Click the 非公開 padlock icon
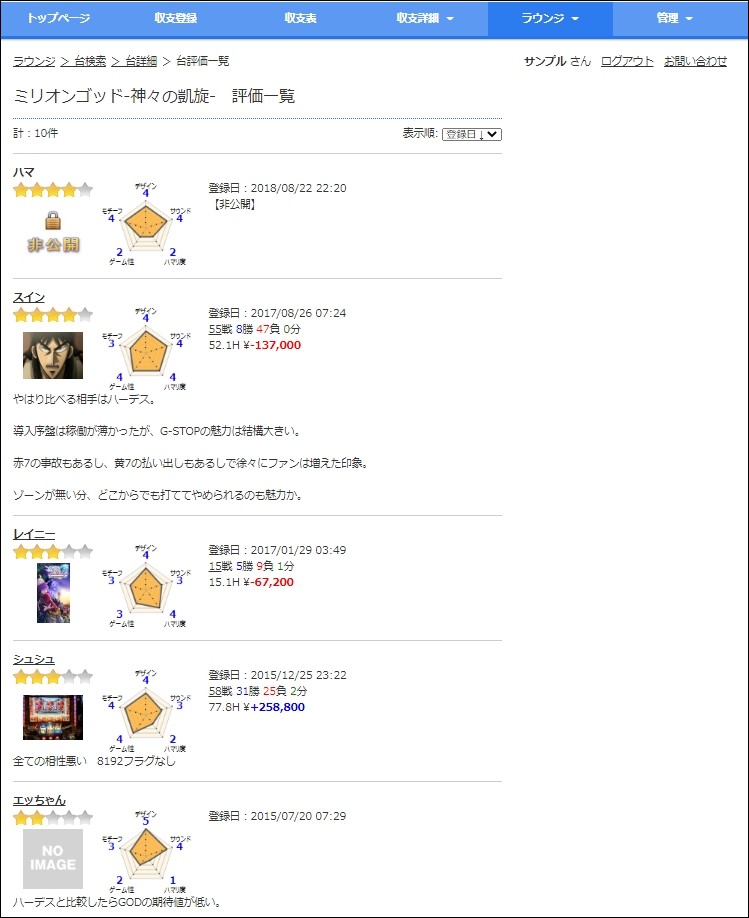 coord(53,232)
